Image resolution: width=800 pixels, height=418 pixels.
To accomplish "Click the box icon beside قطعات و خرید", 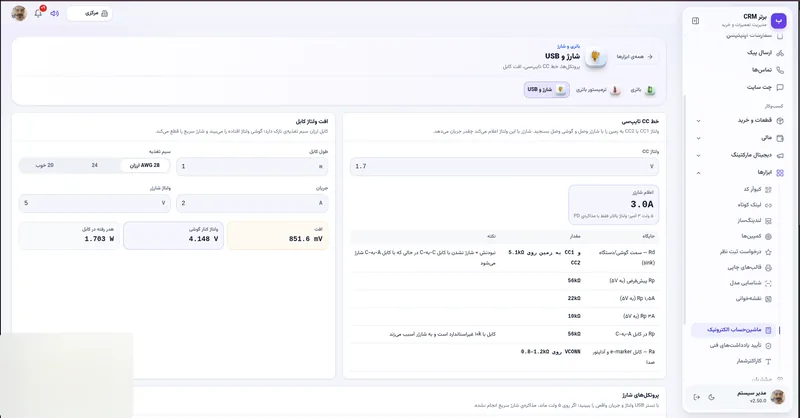I will 780,121.
